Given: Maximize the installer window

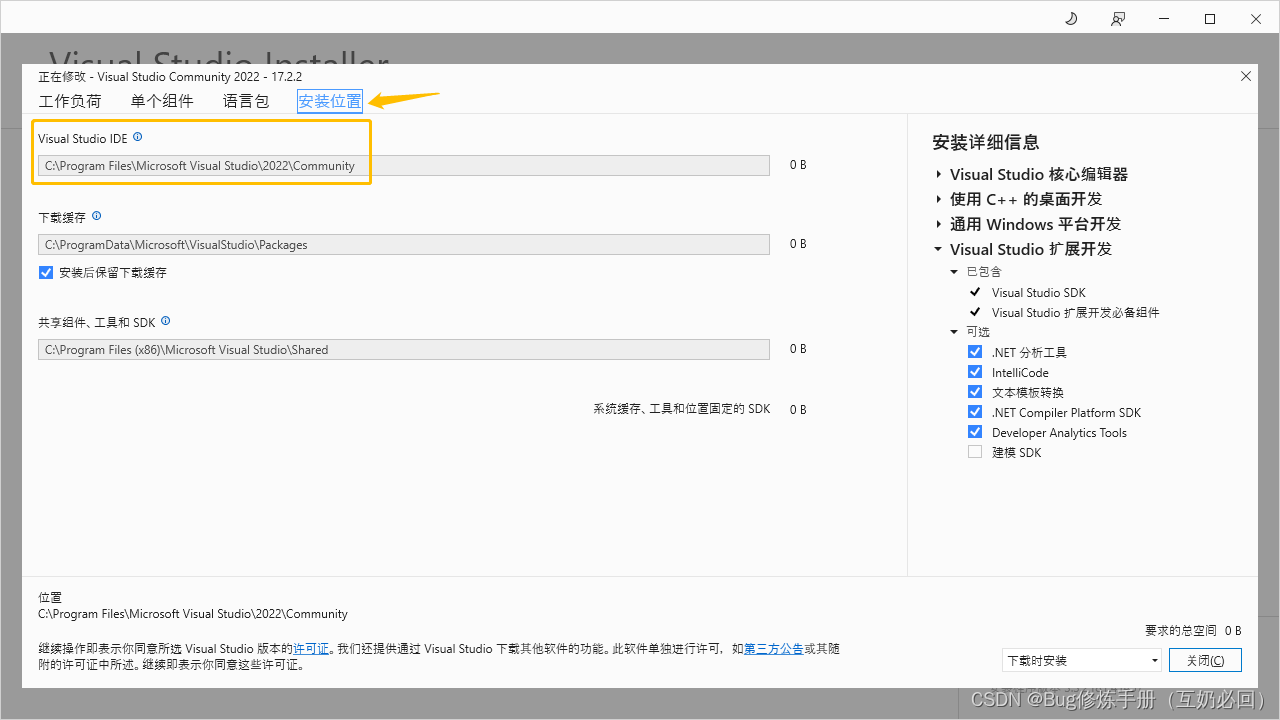Looking at the screenshot, I should click(x=1210, y=19).
